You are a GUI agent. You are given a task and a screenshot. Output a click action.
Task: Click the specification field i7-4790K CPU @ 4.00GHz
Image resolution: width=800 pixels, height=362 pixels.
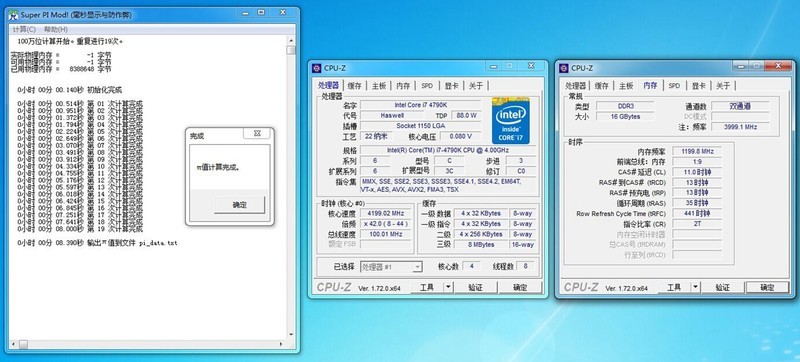448,150
